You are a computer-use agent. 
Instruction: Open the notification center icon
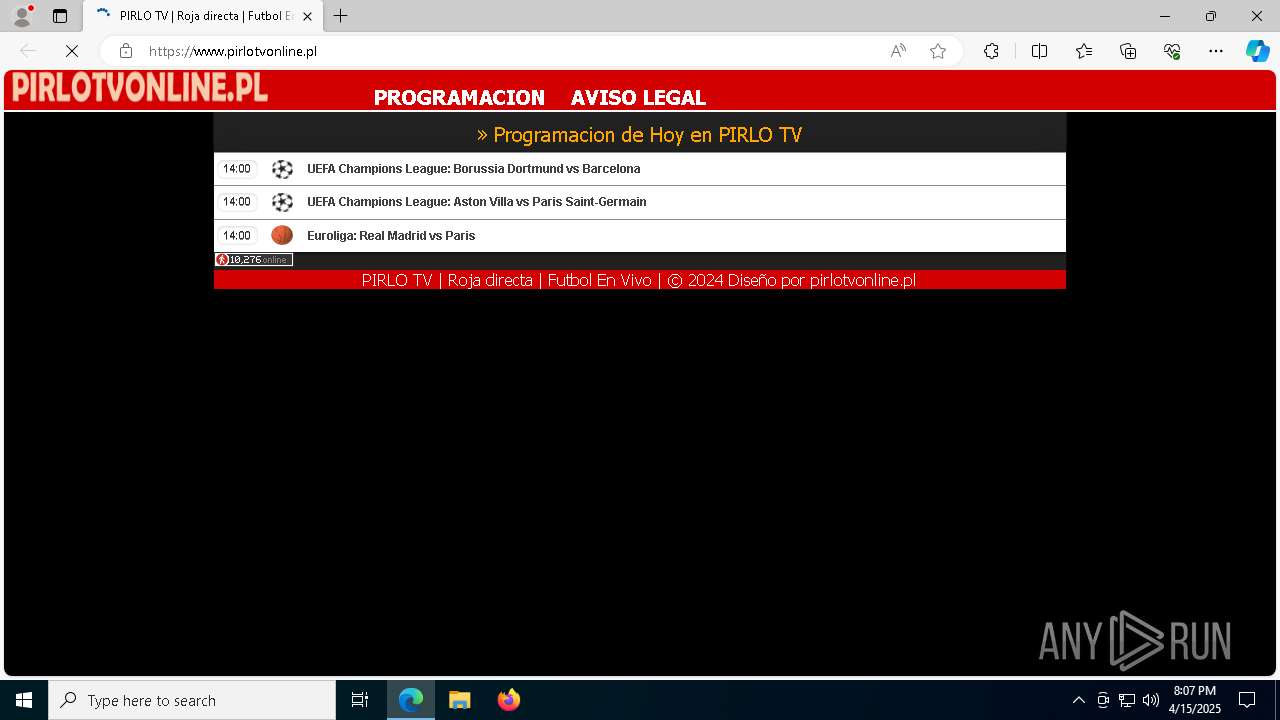1247,700
